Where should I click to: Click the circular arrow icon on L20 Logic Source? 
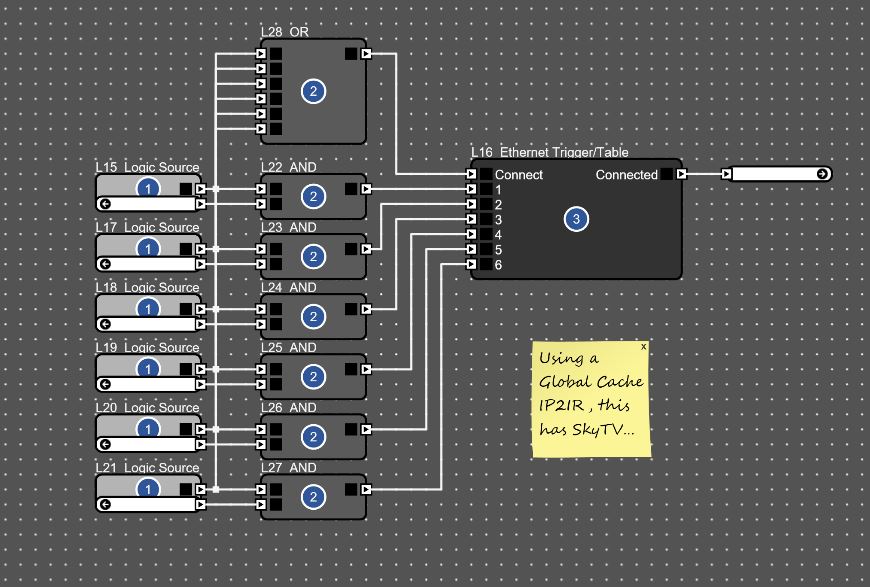click(103, 444)
